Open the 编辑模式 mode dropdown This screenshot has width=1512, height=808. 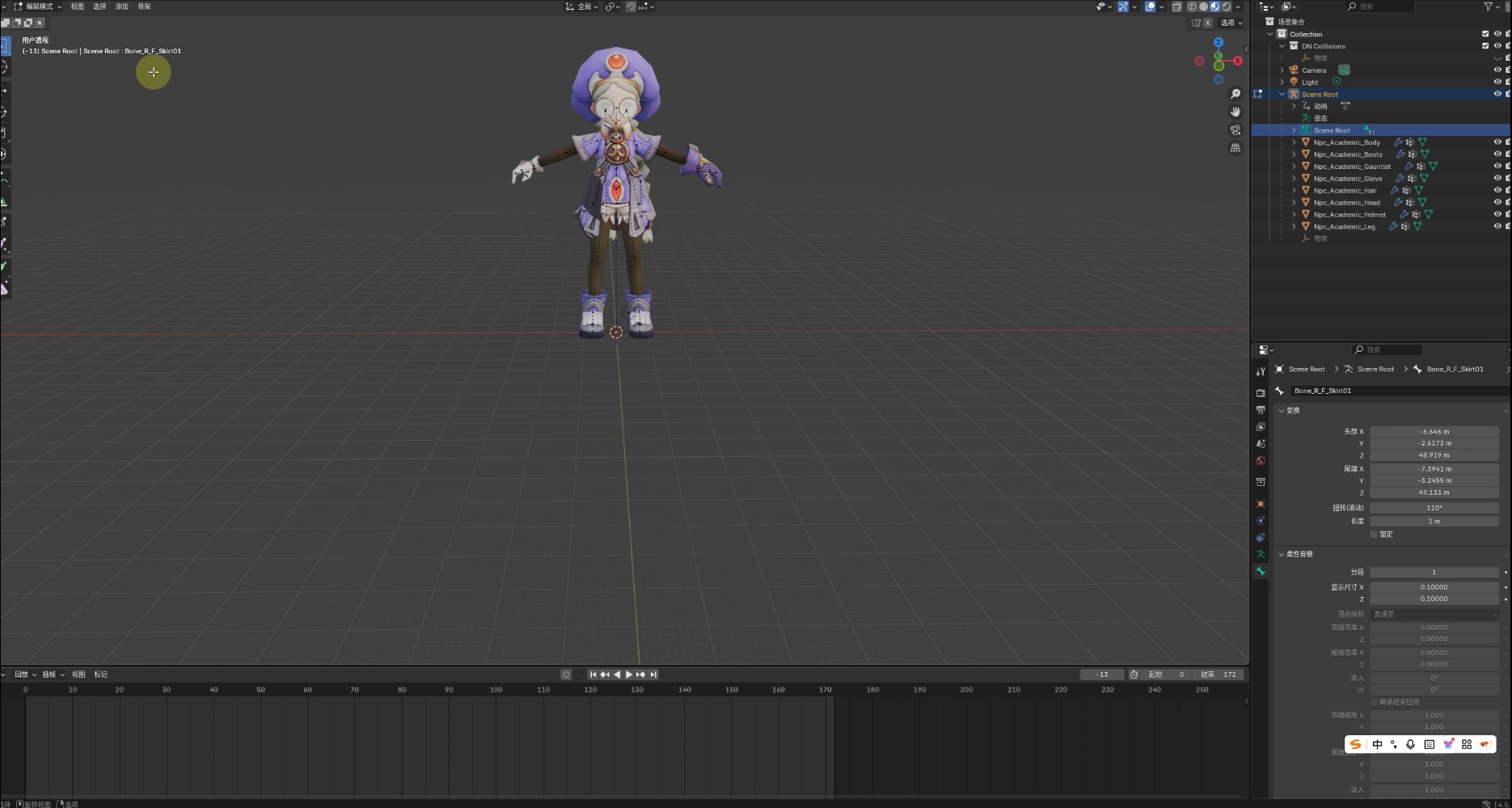(x=37, y=6)
